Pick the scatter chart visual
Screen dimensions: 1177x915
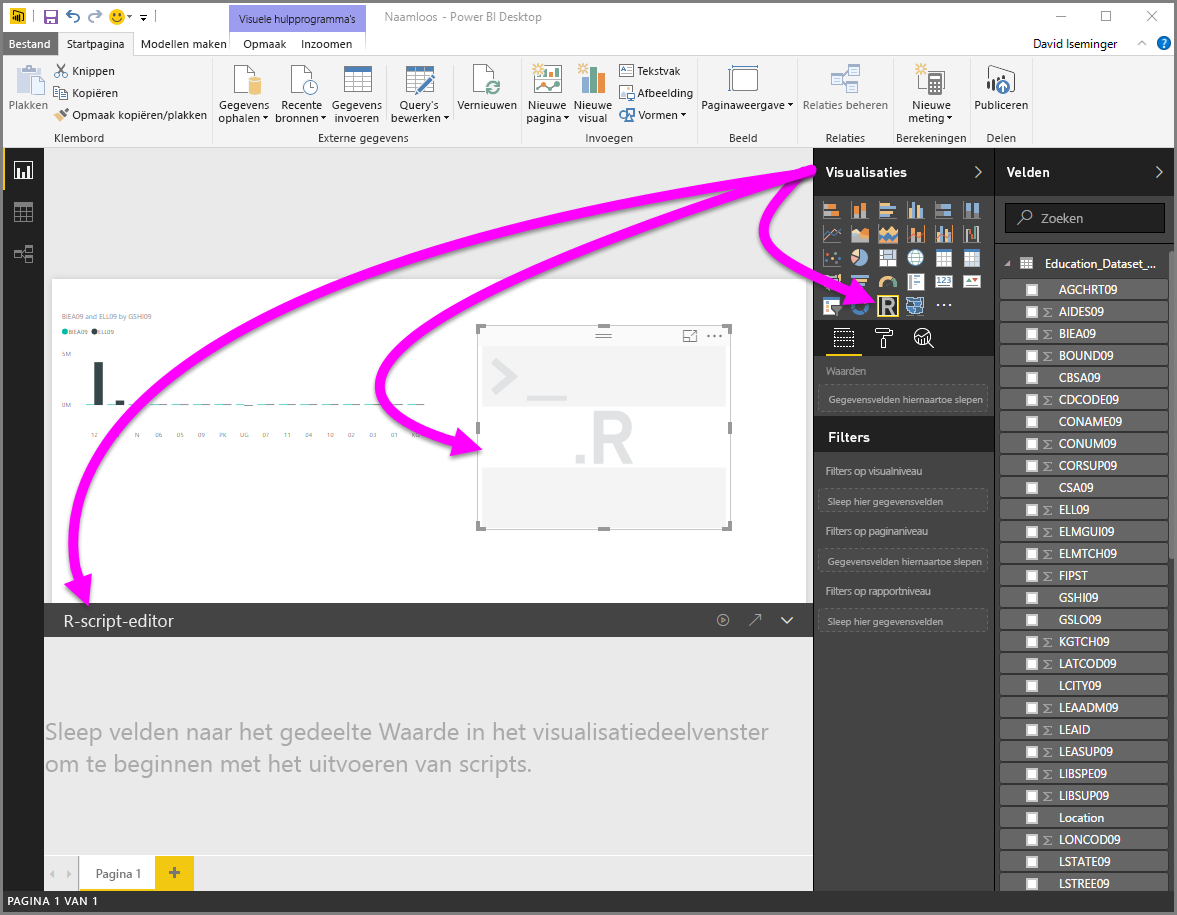(832, 257)
